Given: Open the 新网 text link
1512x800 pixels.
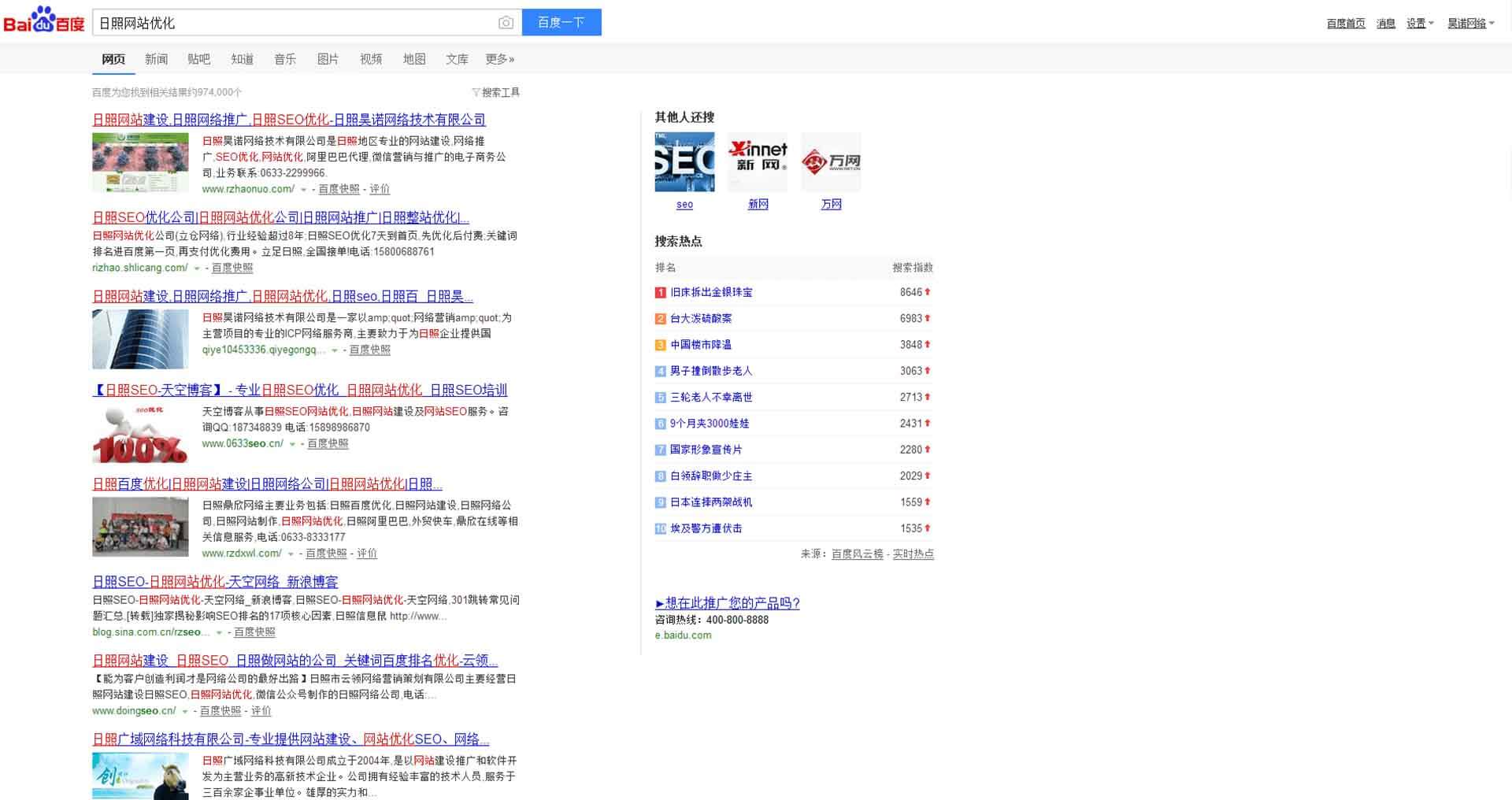Looking at the screenshot, I should [758, 204].
